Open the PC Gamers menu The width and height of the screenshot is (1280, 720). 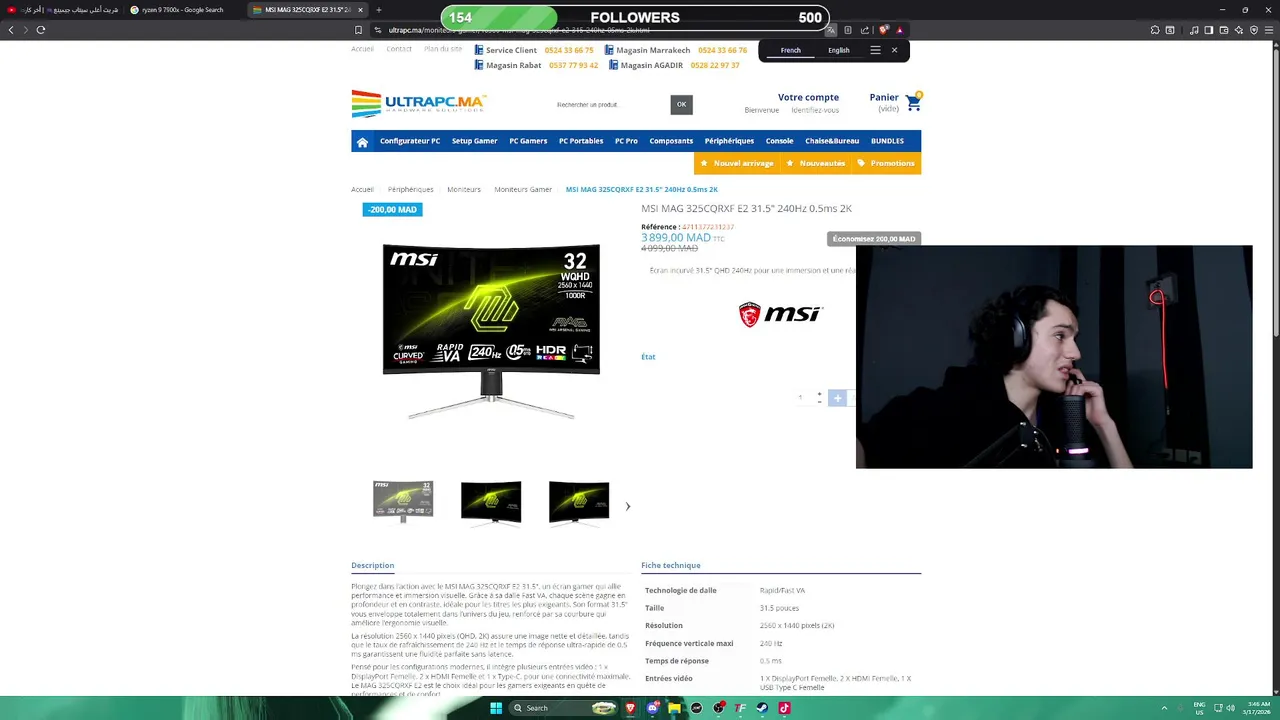tap(528, 141)
